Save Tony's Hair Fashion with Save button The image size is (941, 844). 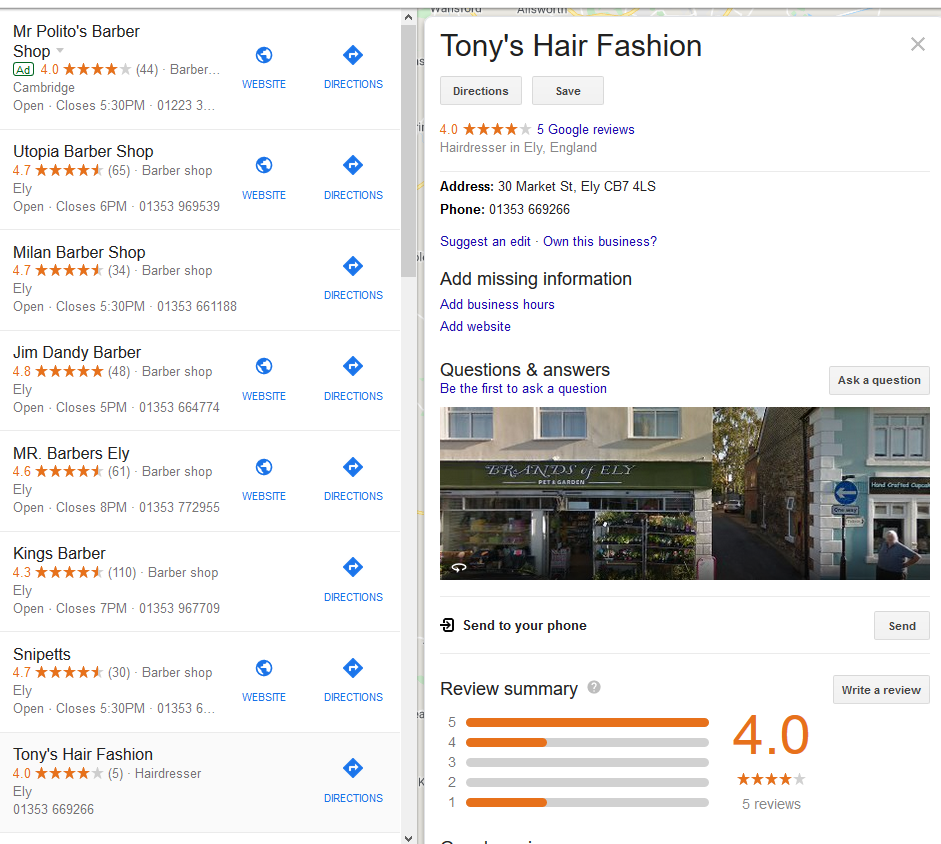point(568,91)
